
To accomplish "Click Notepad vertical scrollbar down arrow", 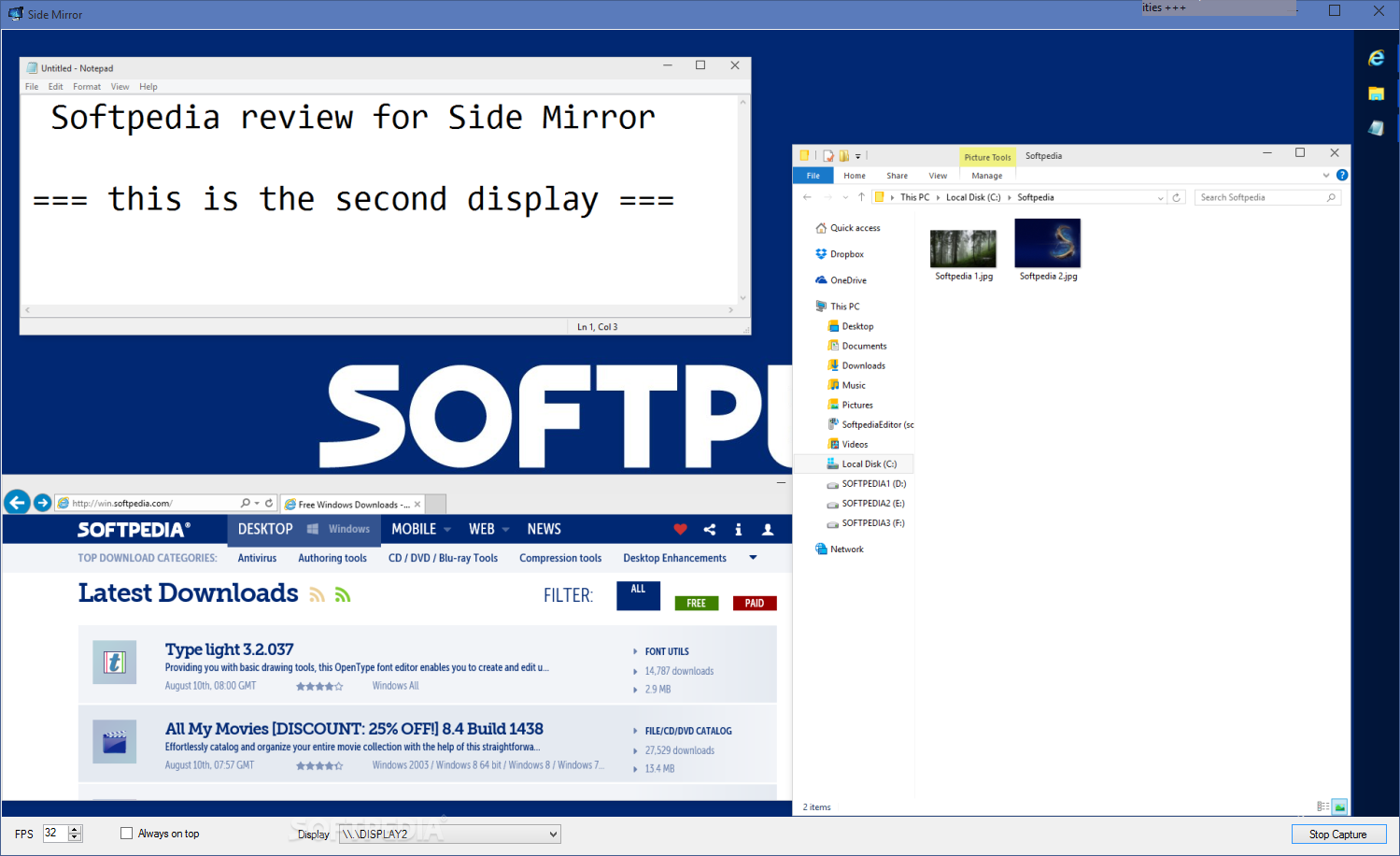I will pyautogui.click(x=743, y=298).
